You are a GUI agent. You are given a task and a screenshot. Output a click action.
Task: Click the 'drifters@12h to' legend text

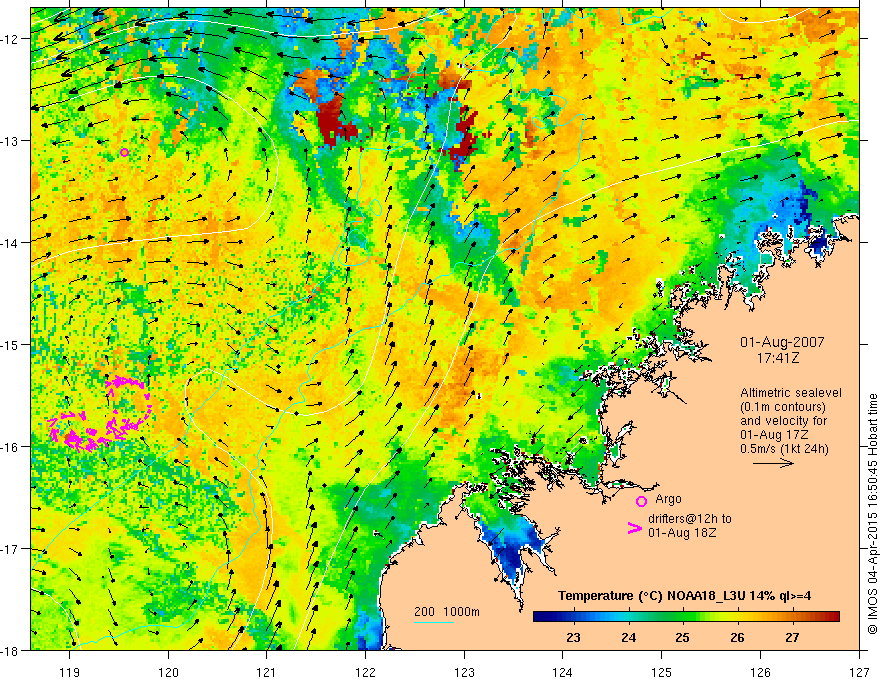click(x=690, y=519)
